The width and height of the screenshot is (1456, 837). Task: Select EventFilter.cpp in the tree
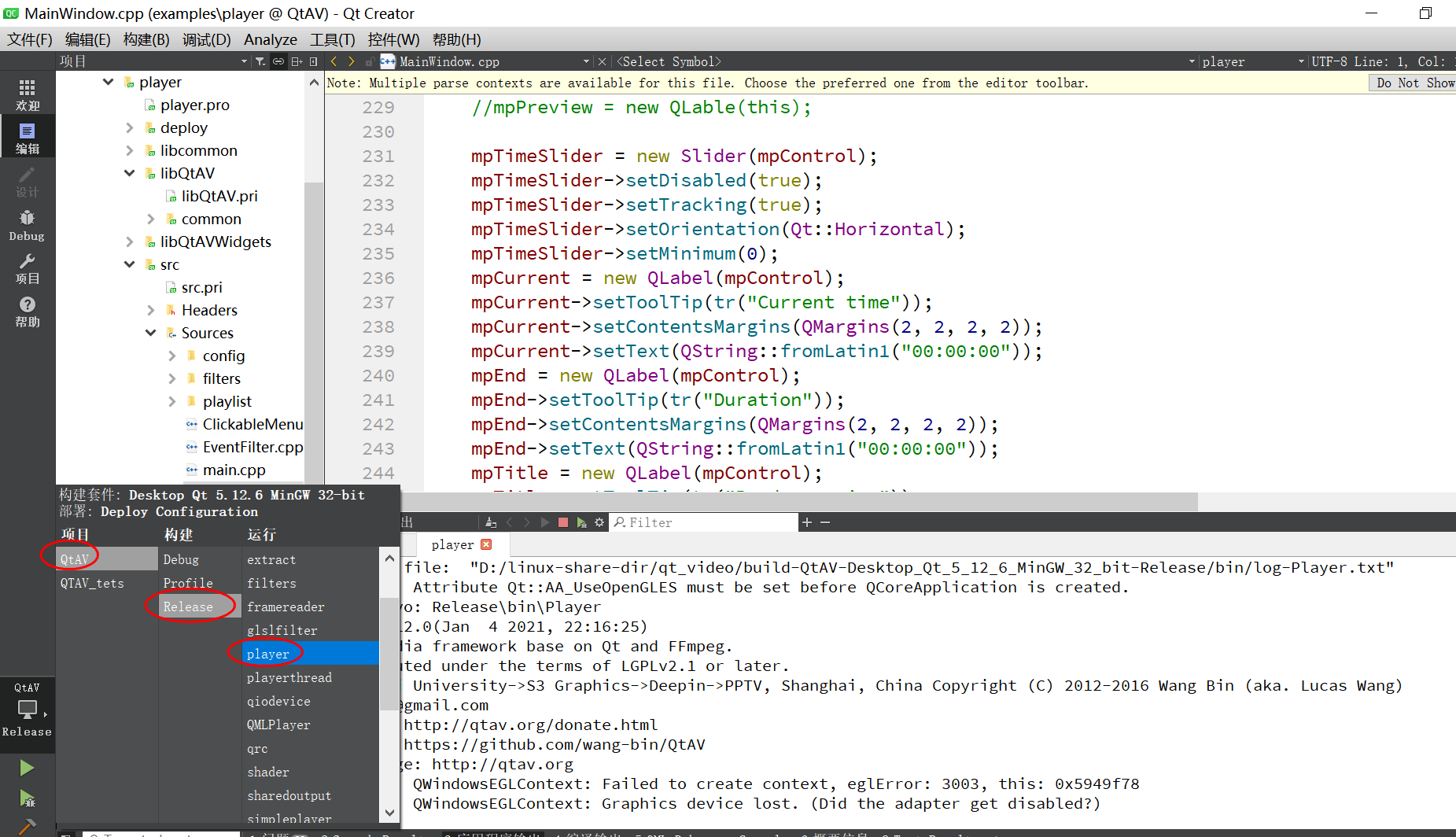click(x=252, y=447)
